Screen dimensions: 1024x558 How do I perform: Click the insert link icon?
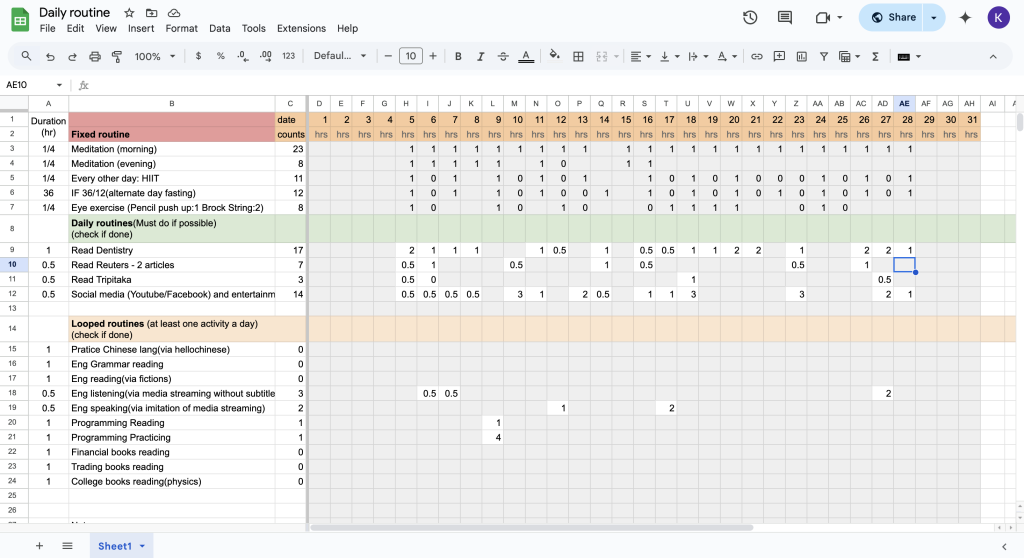[x=756, y=56]
